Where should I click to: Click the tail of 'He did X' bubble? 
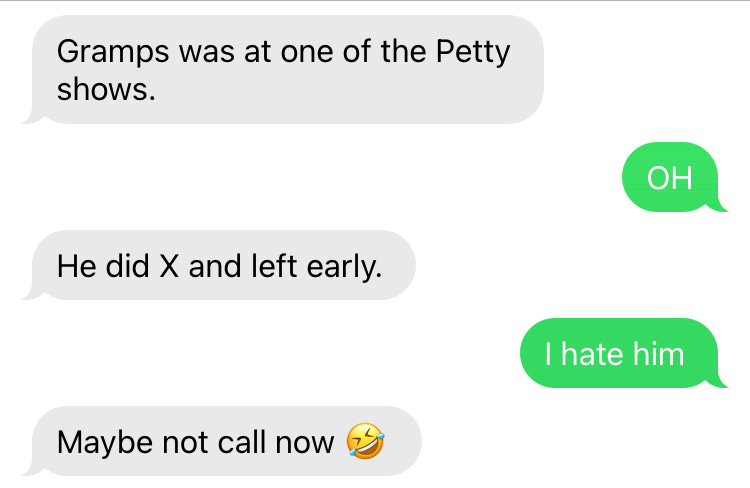33,294
